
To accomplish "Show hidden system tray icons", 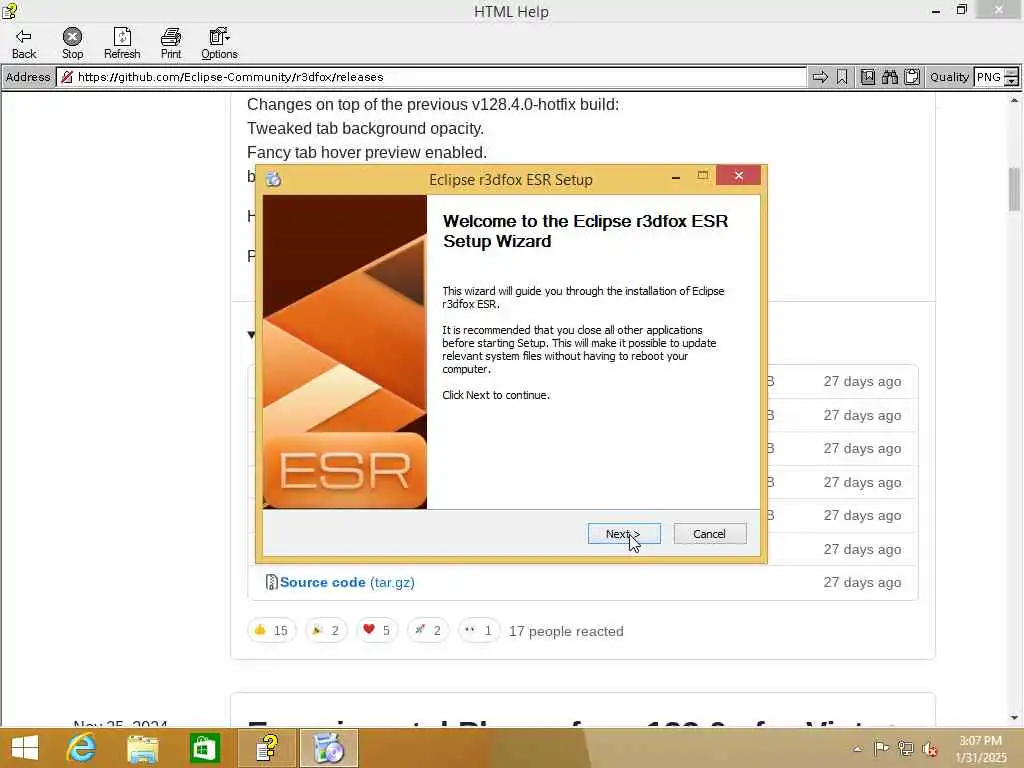I will coord(857,749).
